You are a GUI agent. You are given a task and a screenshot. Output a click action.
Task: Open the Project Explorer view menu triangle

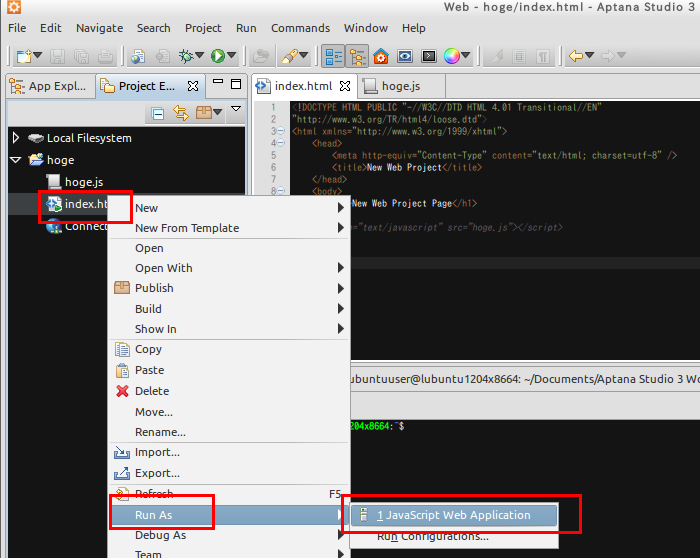tap(236, 109)
